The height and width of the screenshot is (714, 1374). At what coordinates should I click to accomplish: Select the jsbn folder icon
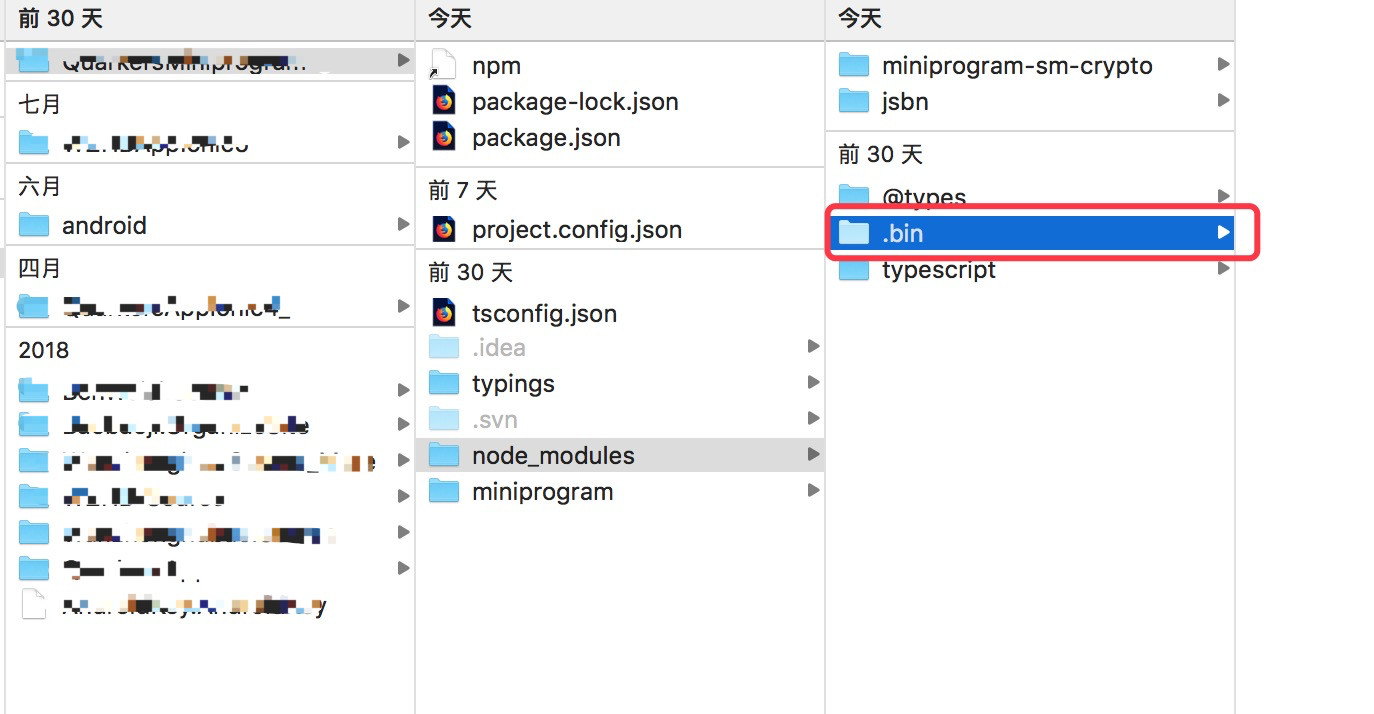pos(853,101)
